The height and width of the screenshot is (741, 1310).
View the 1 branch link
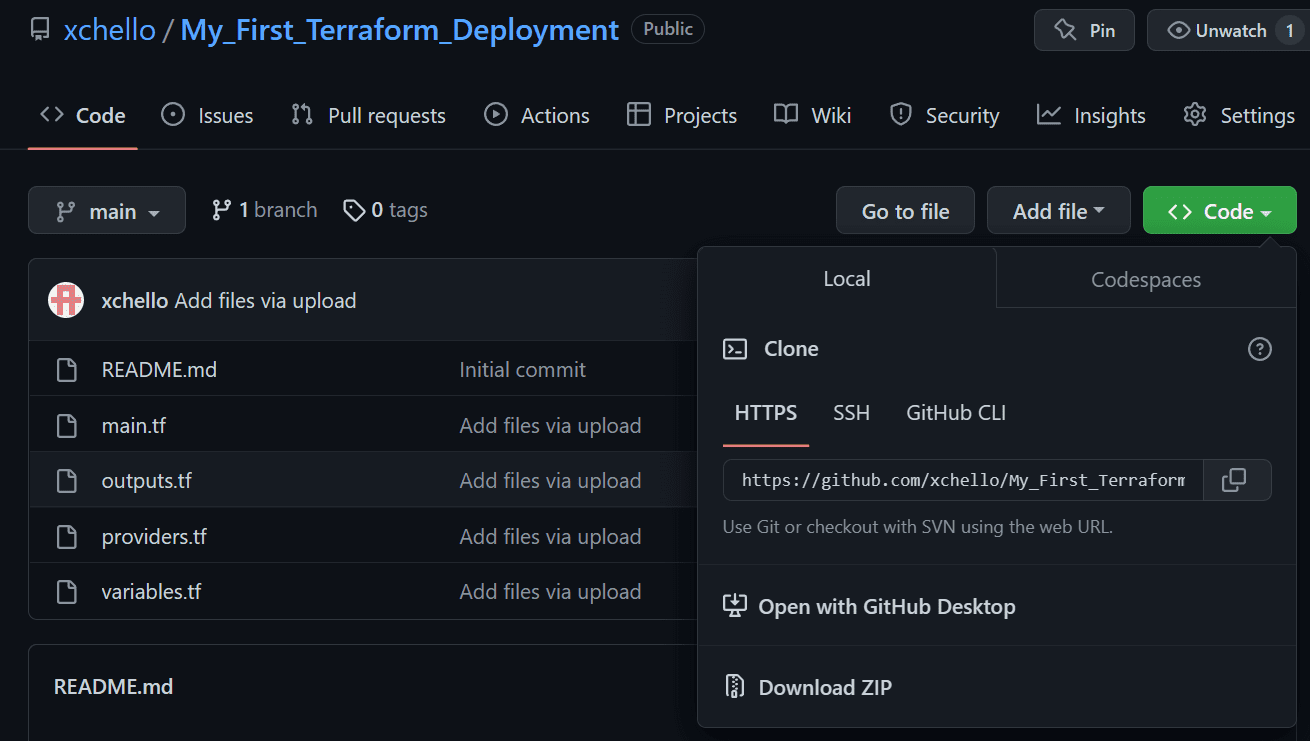265,210
